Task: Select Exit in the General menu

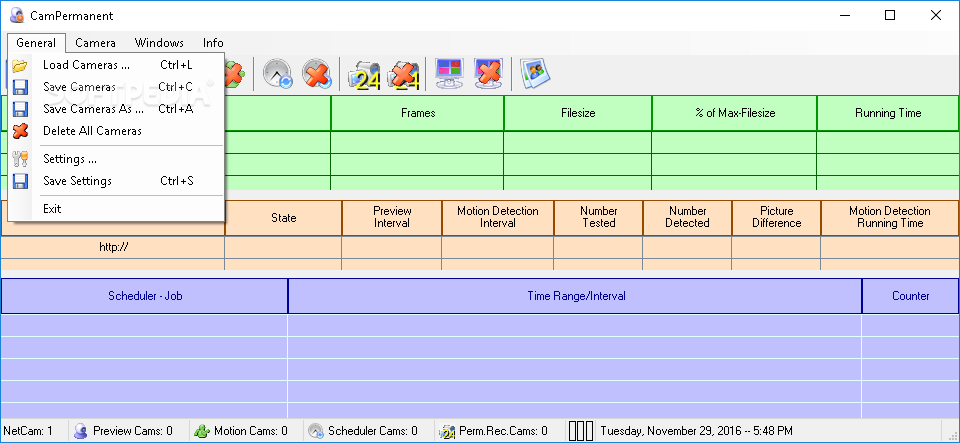Action: pos(116,209)
